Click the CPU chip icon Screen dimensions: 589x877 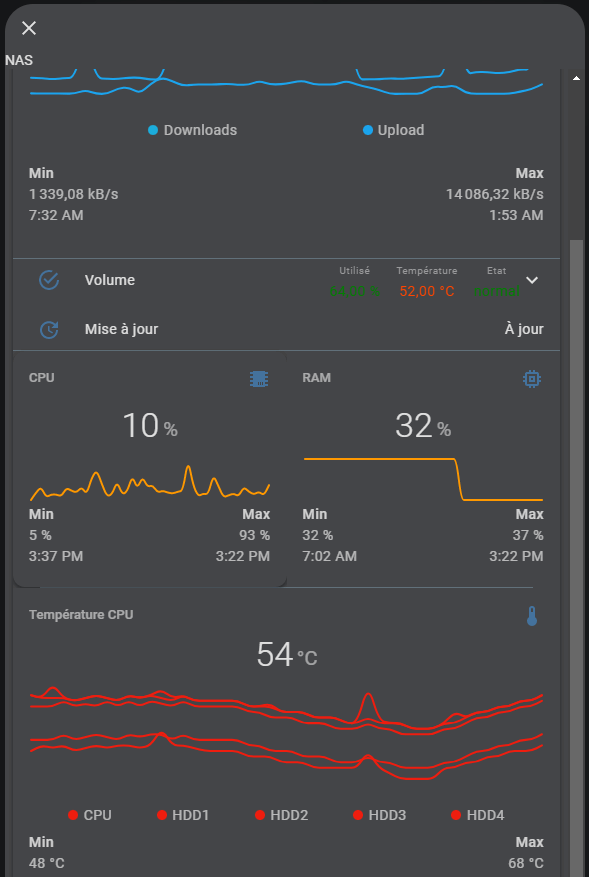(x=258, y=379)
